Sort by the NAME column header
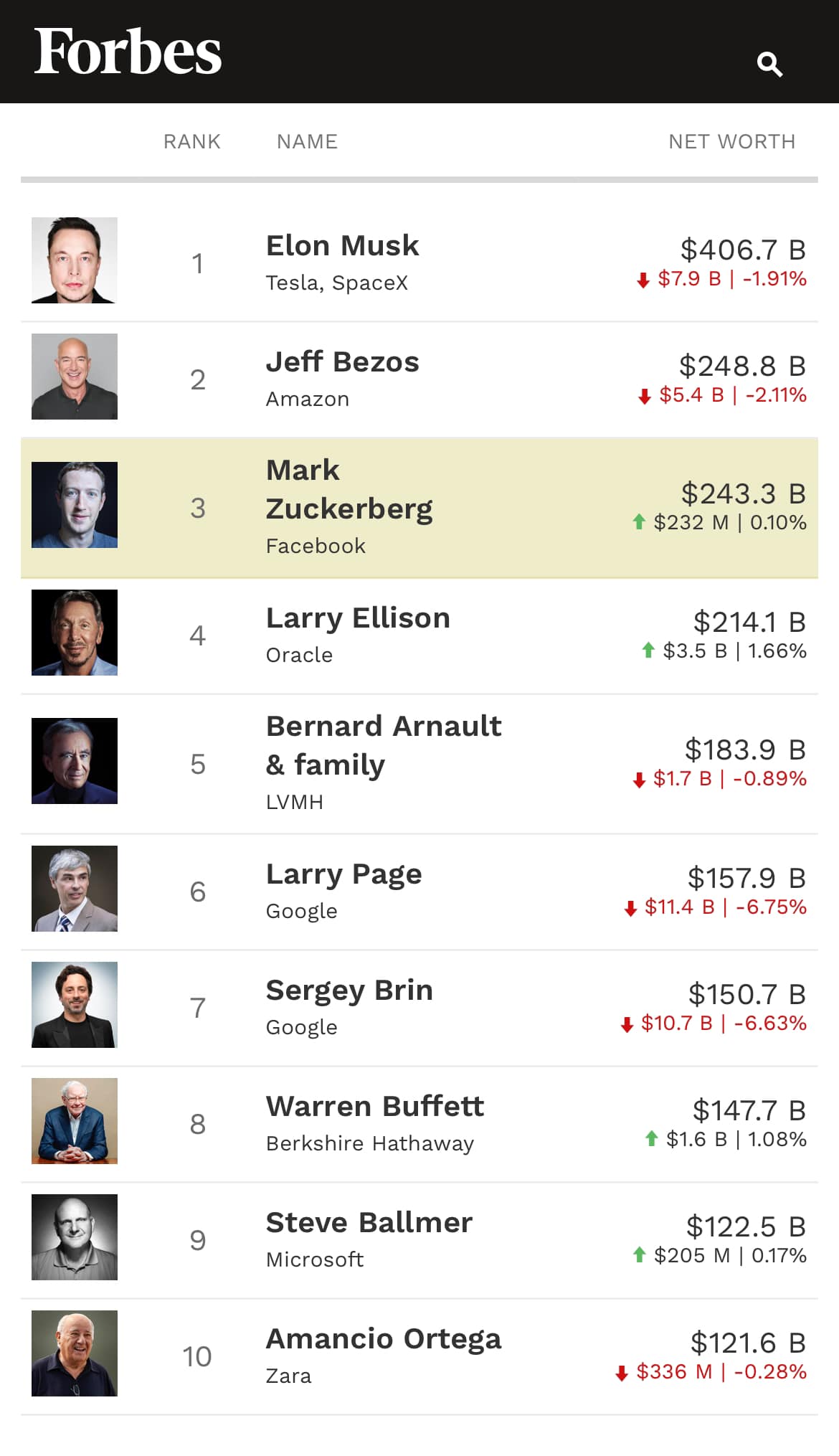839x1456 pixels. (307, 141)
